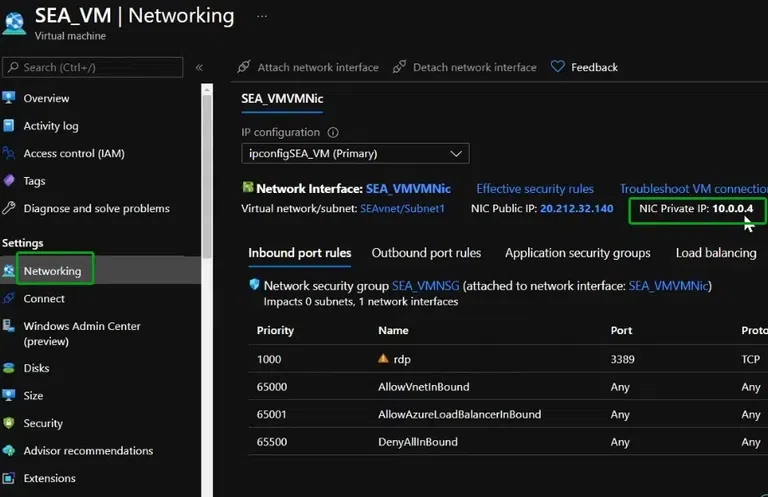
Task: Open the Security shield icon
Action: coord(10,423)
